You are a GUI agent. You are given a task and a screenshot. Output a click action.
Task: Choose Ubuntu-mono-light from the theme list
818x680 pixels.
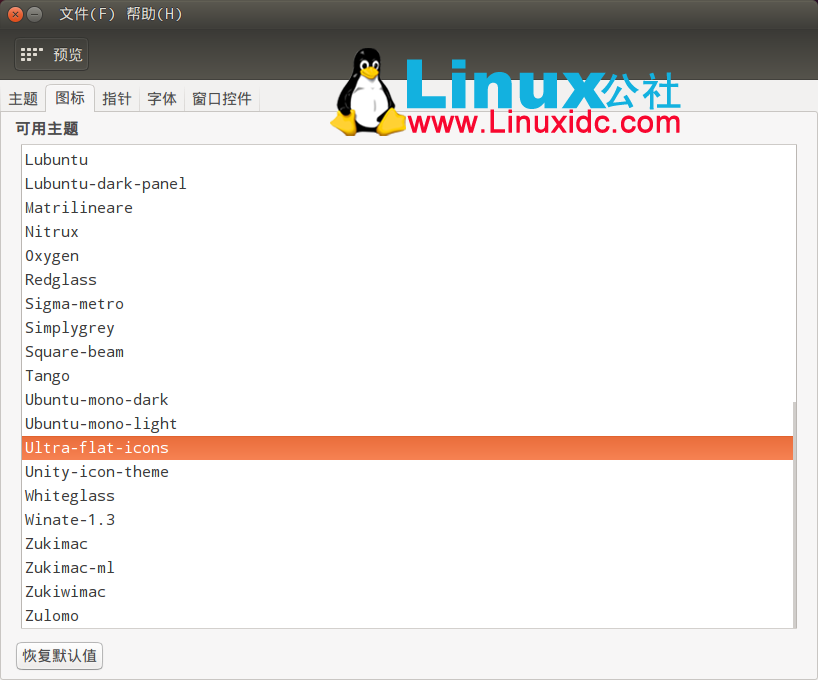coord(100,424)
